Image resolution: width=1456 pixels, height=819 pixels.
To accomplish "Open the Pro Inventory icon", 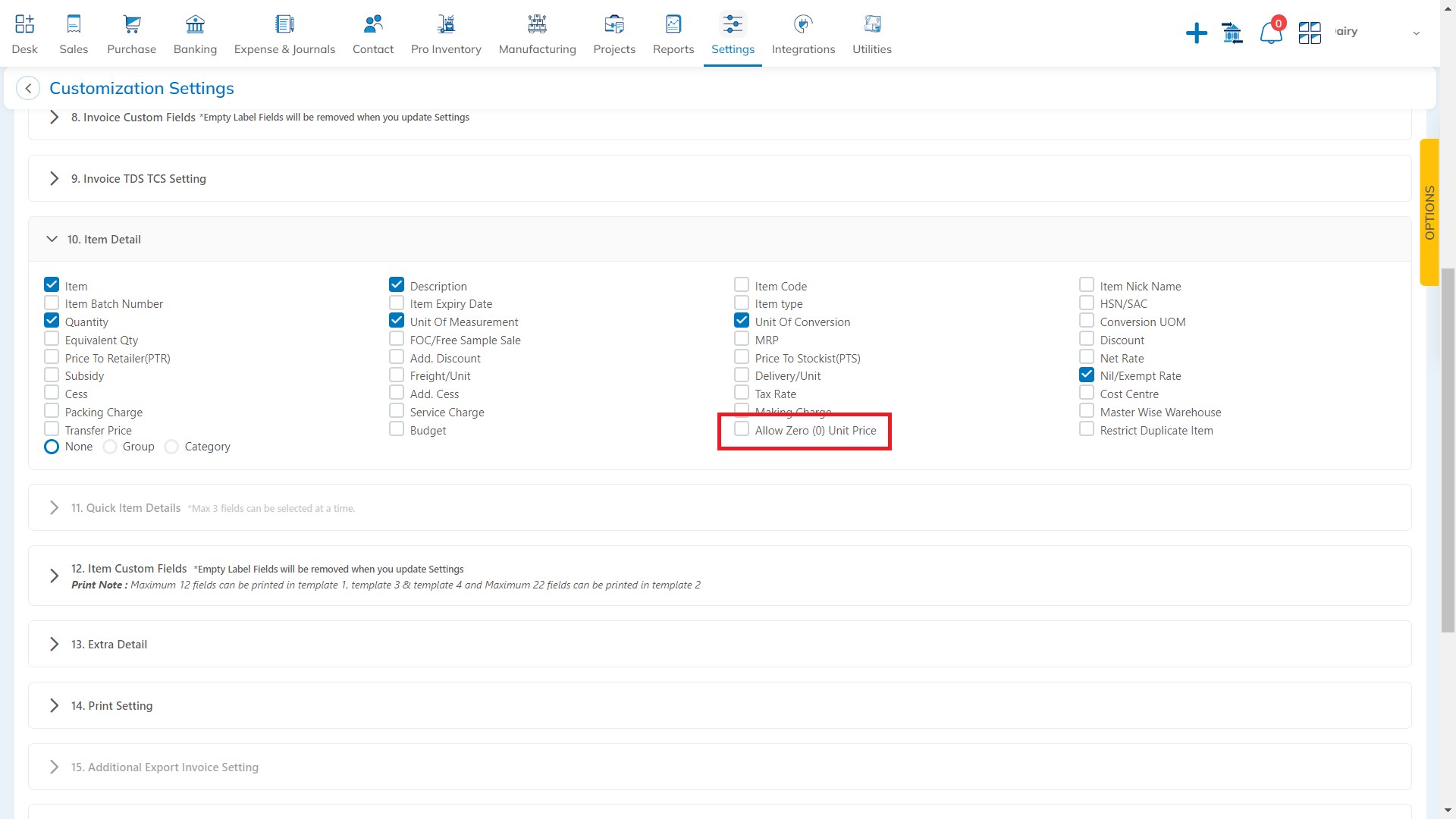I will (x=446, y=24).
